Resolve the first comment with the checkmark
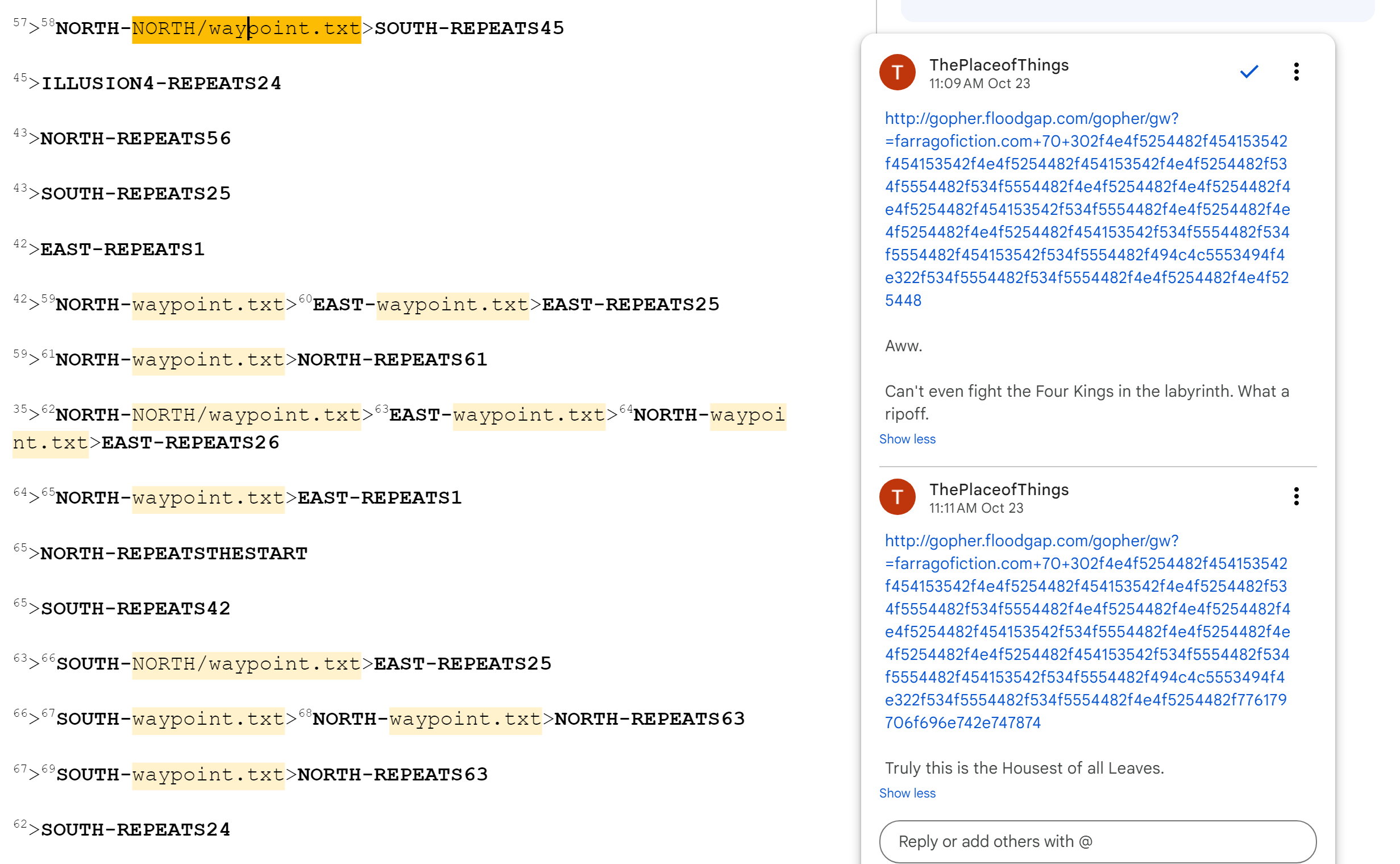 pos(1248,72)
